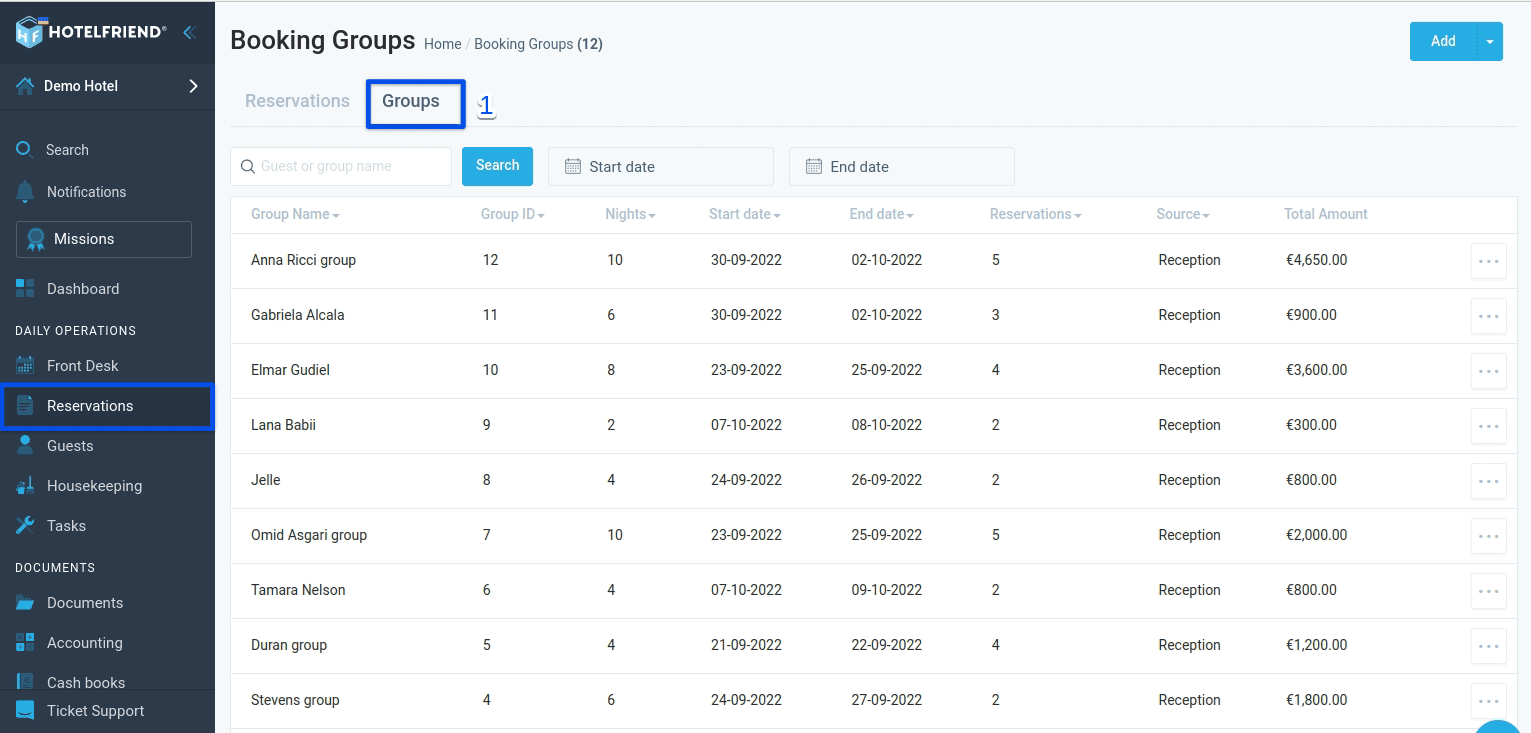This screenshot has height=733, width=1531.
Task: Click the Start date input field
Action: (x=661, y=167)
